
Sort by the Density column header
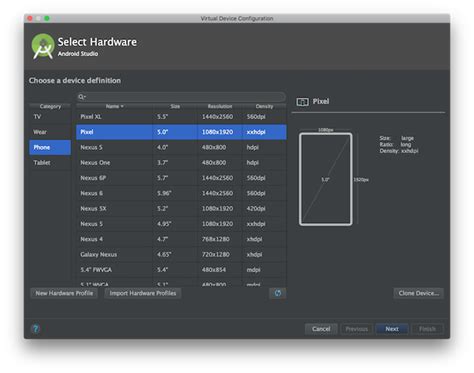coord(264,106)
